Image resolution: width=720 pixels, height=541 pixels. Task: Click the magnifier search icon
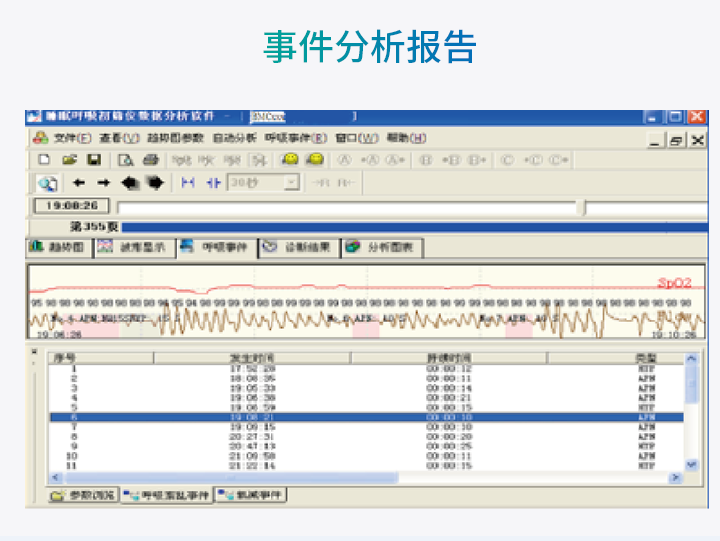click(x=47, y=183)
